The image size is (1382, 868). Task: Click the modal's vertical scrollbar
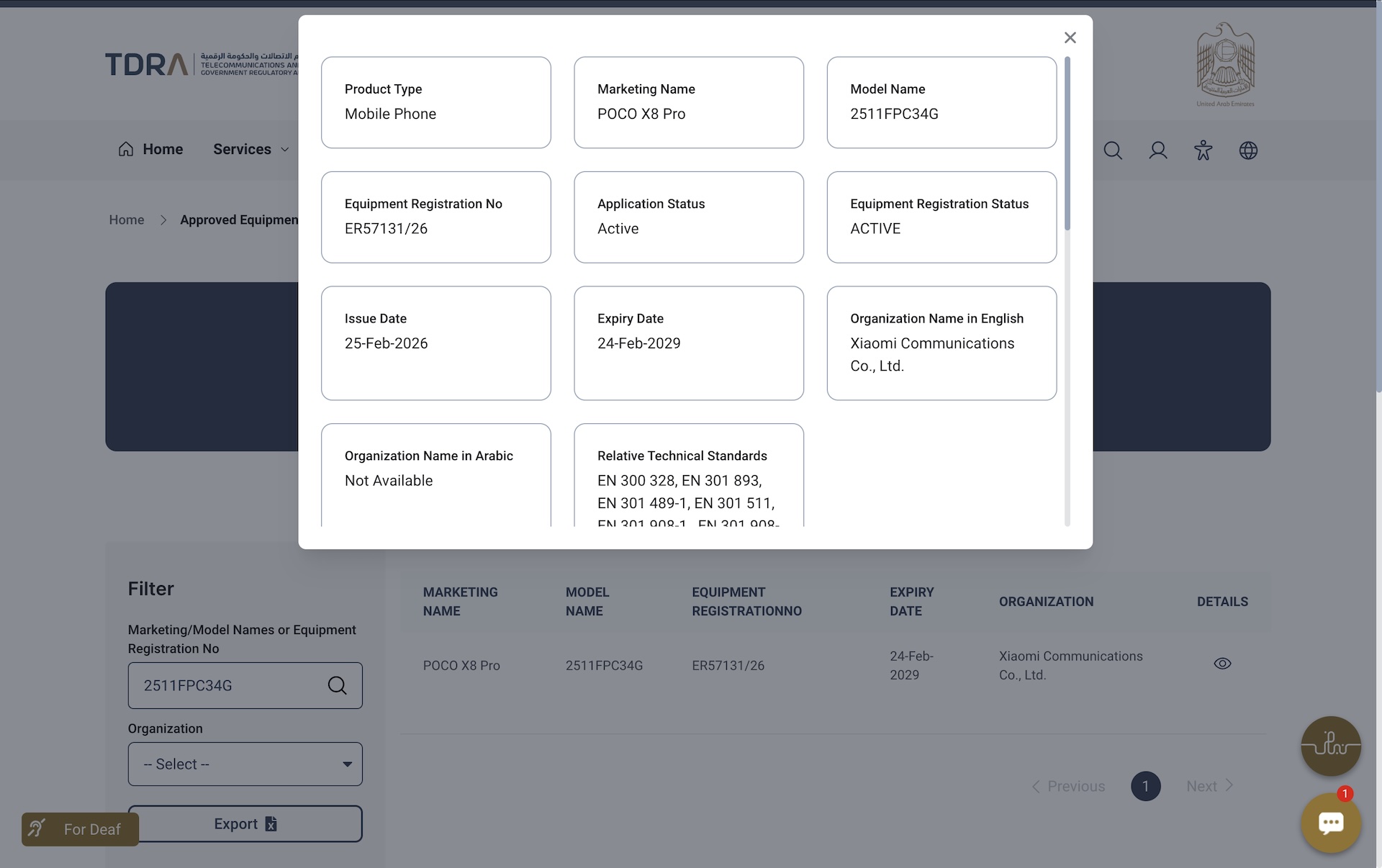(x=1067, y=144)
